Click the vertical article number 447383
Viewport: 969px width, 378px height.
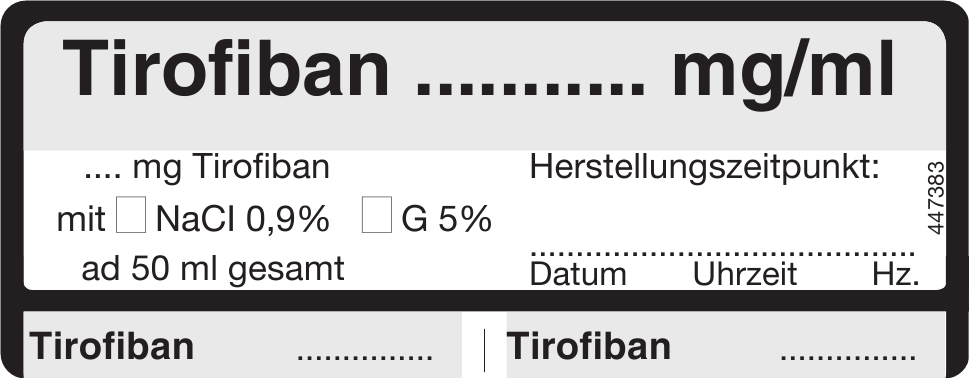pyautogui.click(x=936, y=198)
